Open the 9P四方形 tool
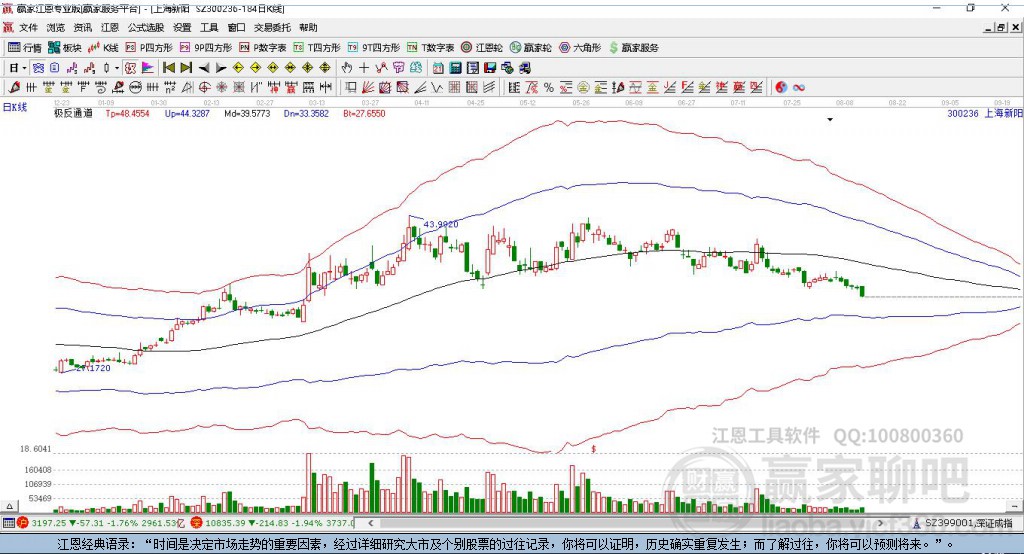Image resolution: width=1024 pixels, height=554 pixels. 206,48
